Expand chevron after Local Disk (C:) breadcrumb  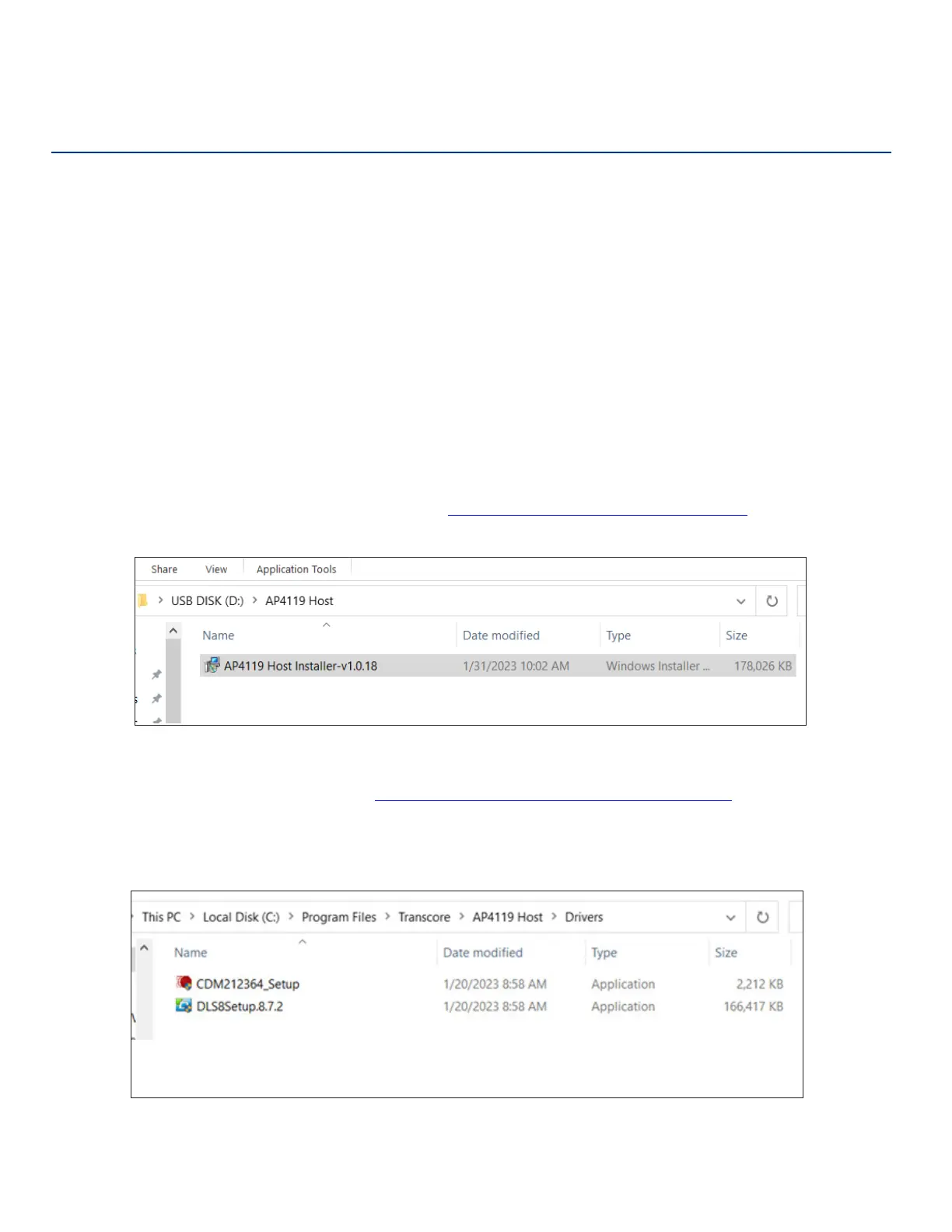click(x=291, y=916)
